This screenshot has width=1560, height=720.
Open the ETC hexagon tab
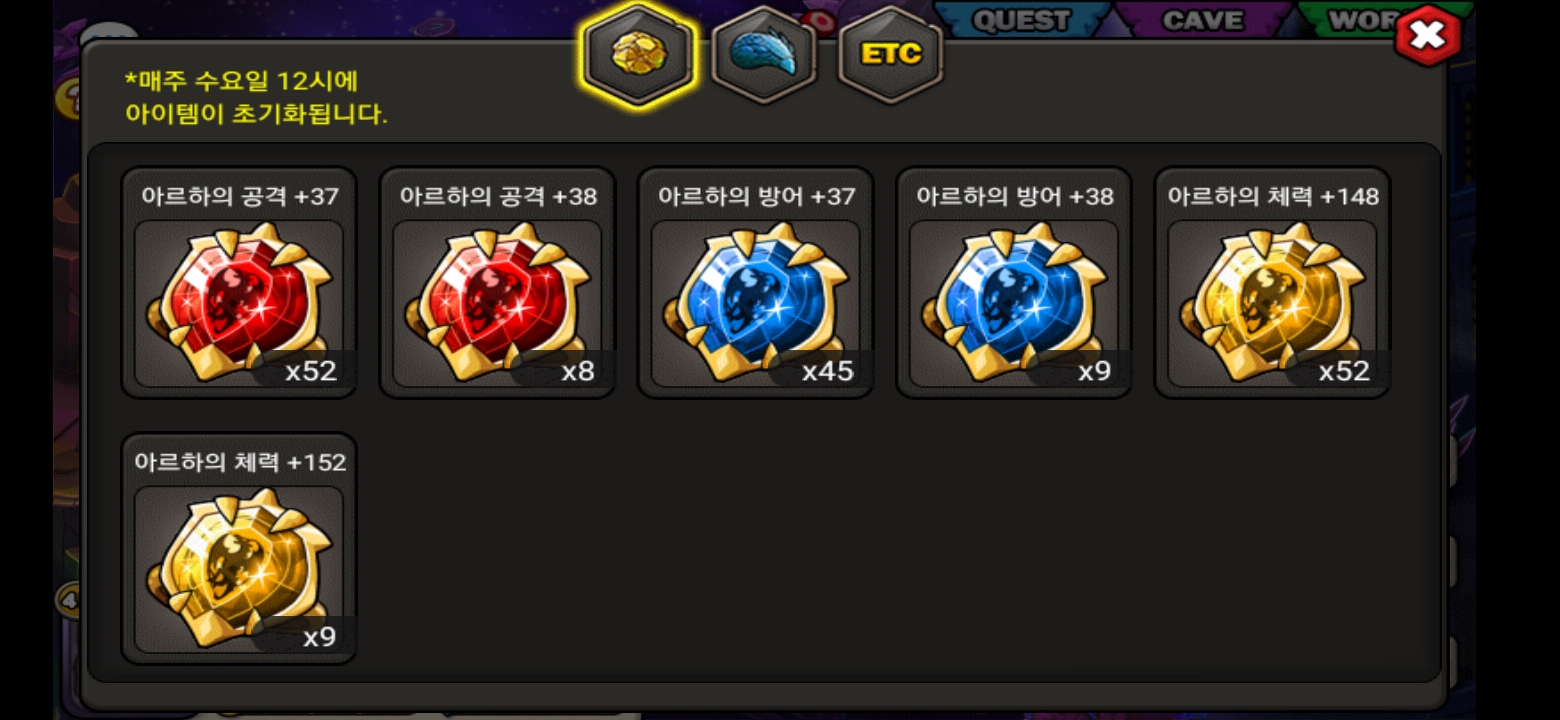pyautogui.click(x=890, y=54)
